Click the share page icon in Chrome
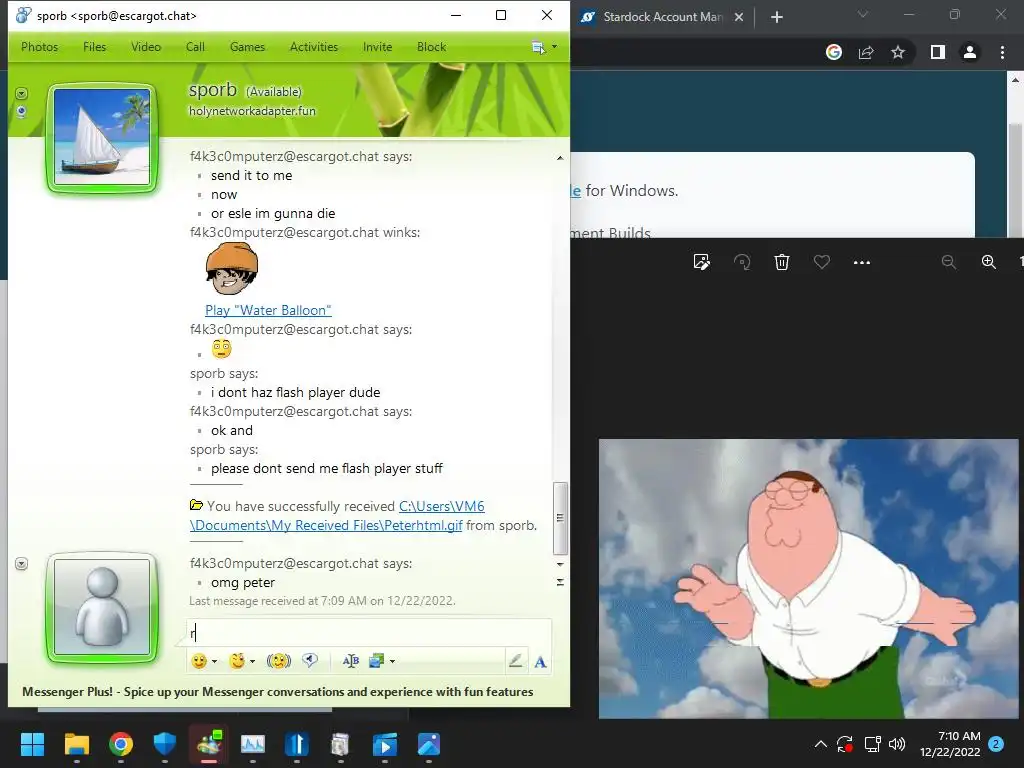This screenshot has height=768, width=1024. 866,52
